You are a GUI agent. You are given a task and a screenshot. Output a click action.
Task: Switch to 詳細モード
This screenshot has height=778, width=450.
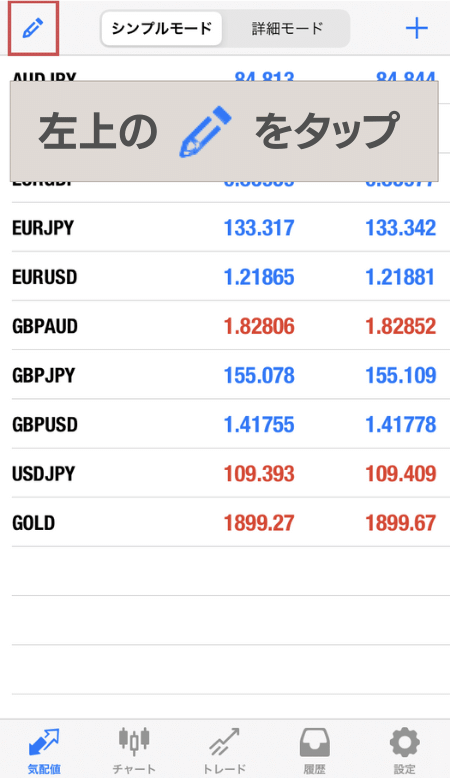click(x=287, y=29)
